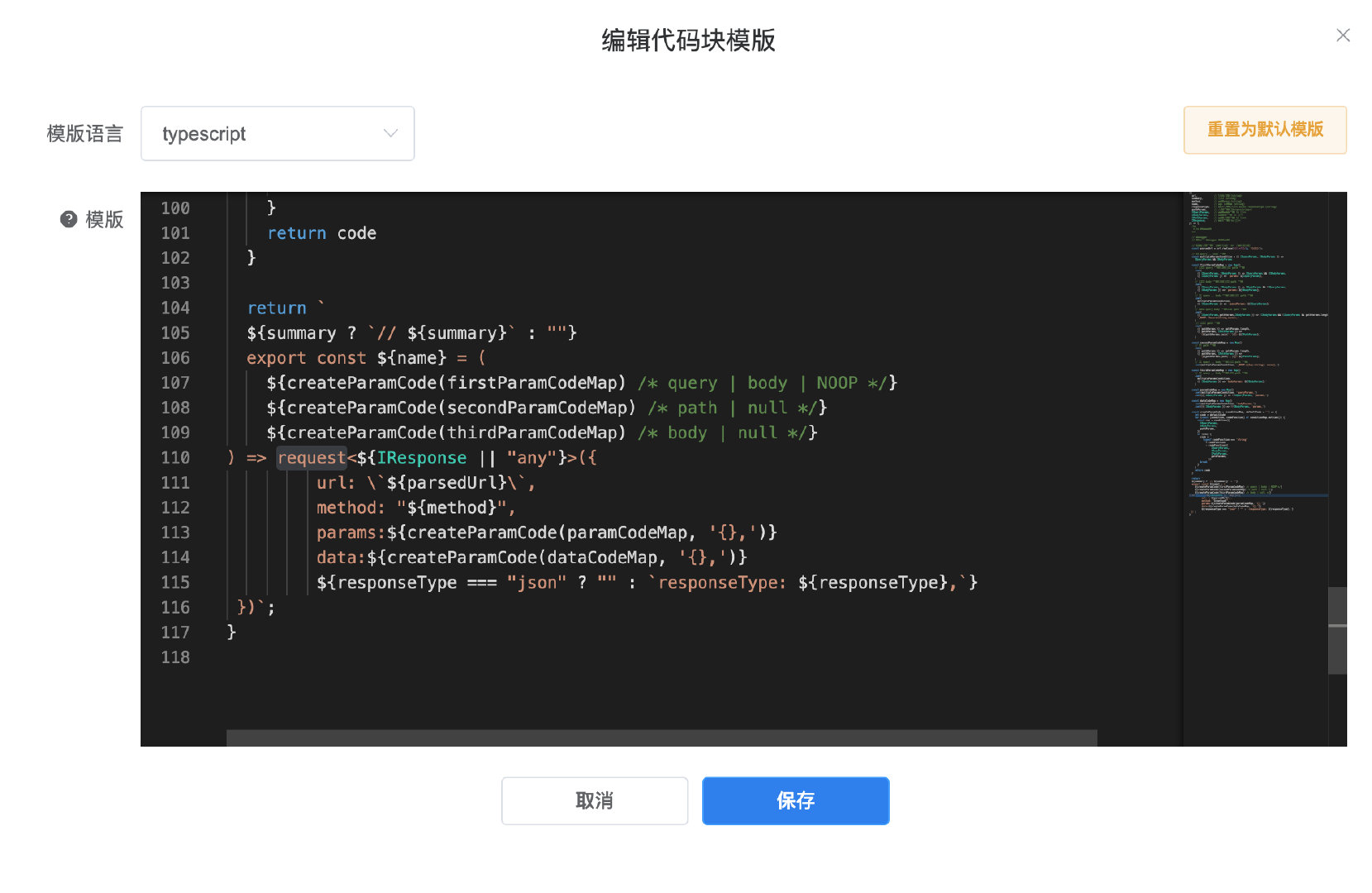The image size is (1372, 893).
Task: Click line number 104
Action: (x=175, y=308)
